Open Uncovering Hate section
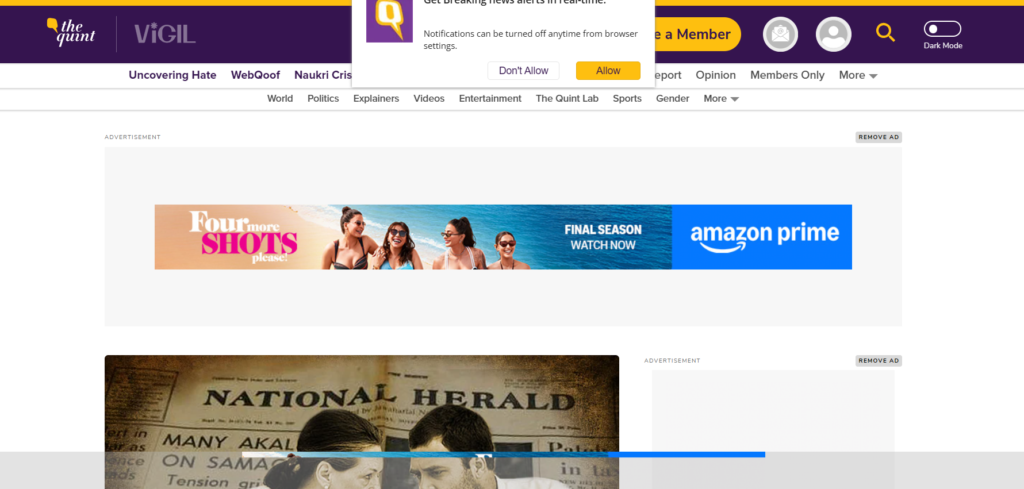The width and height of the screenshot is (1024, 489). pos(172,75)
